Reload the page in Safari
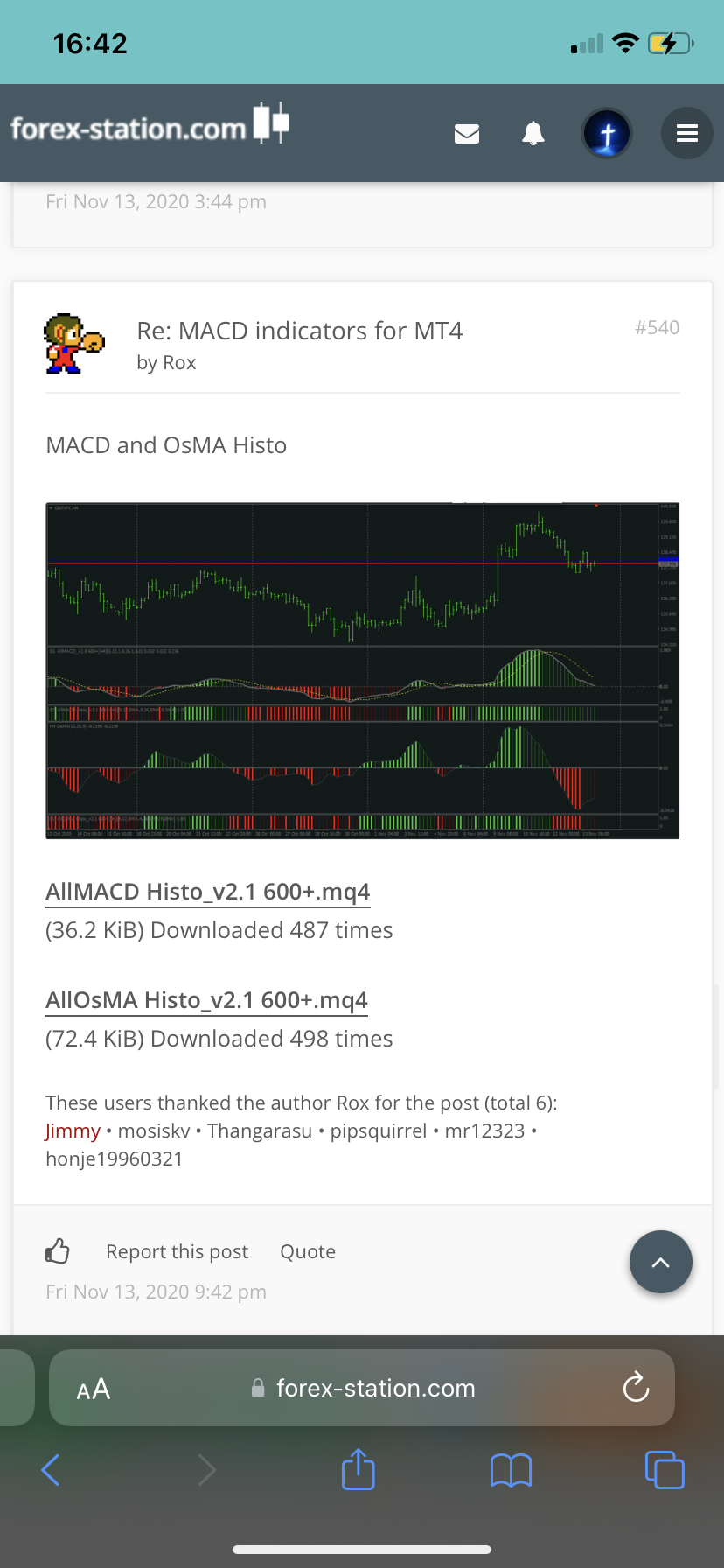Viewport: 724px width, 1568px height. pos(636,1387)
